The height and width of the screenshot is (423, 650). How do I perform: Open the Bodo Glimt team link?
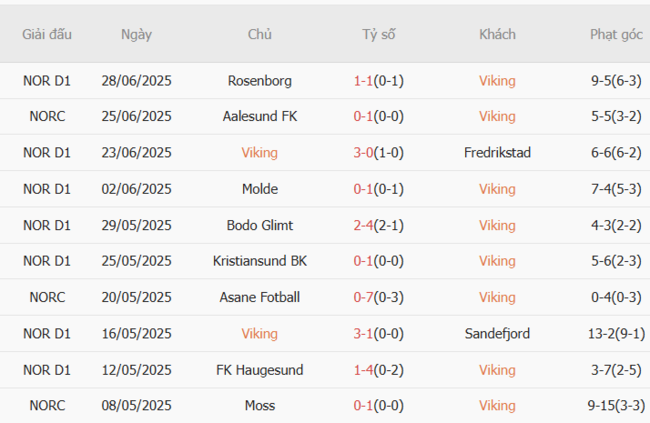[x=260, y=225]
